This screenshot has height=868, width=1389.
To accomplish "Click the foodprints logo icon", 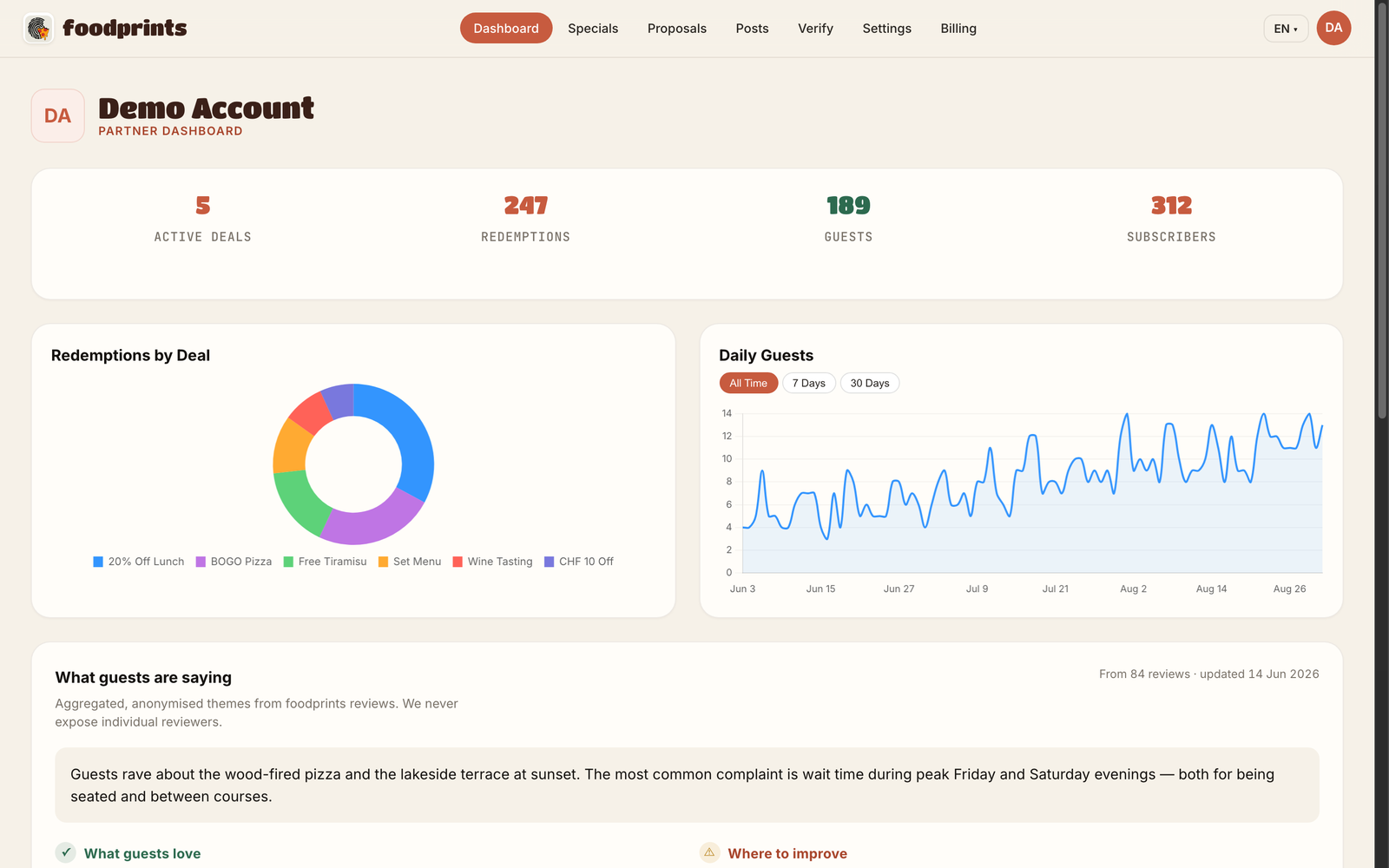I will tap(38, 29).
